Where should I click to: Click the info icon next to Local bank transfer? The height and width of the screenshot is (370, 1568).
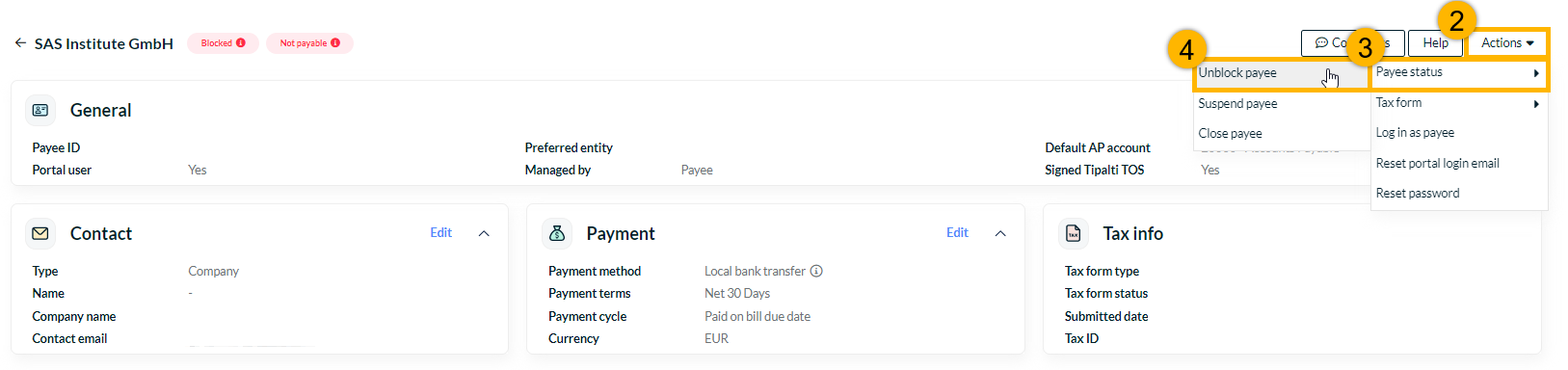coord(816,272)
